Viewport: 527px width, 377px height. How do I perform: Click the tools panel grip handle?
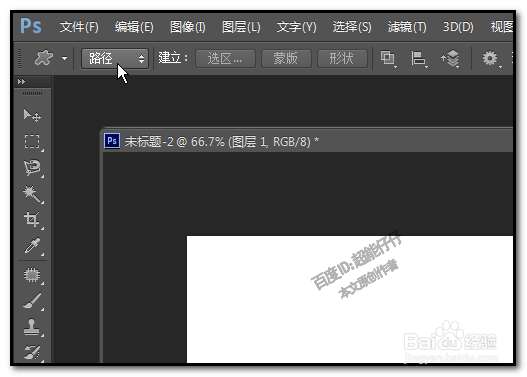(x=32, y=93)
